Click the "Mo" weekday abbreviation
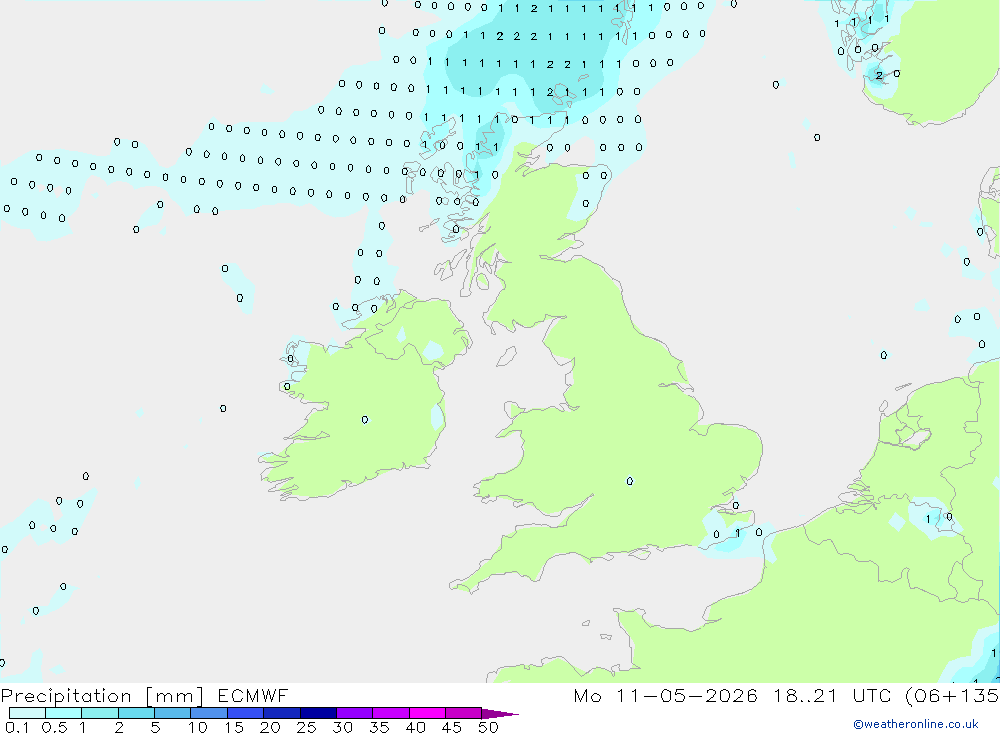The width and height of the screenshot is (1000, 733). 587,695
